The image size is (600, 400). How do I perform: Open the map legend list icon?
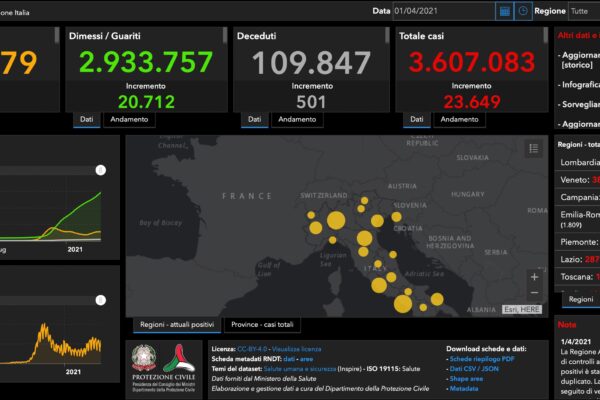click(x=534, y=148)
